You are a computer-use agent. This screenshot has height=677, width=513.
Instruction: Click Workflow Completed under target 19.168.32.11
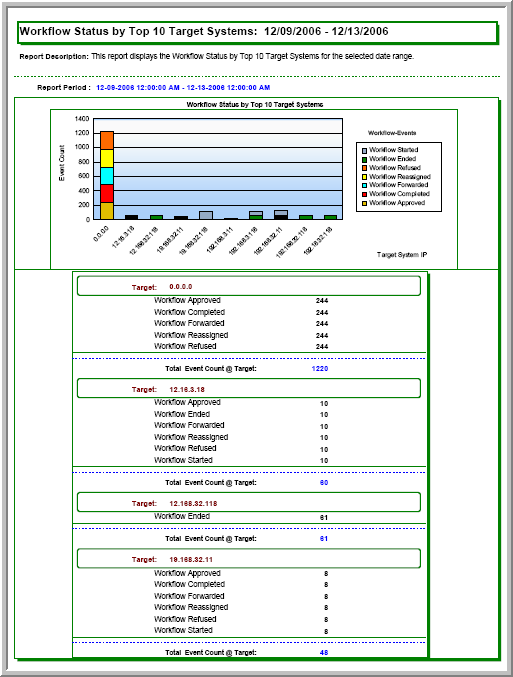click(x=190, y=584)
